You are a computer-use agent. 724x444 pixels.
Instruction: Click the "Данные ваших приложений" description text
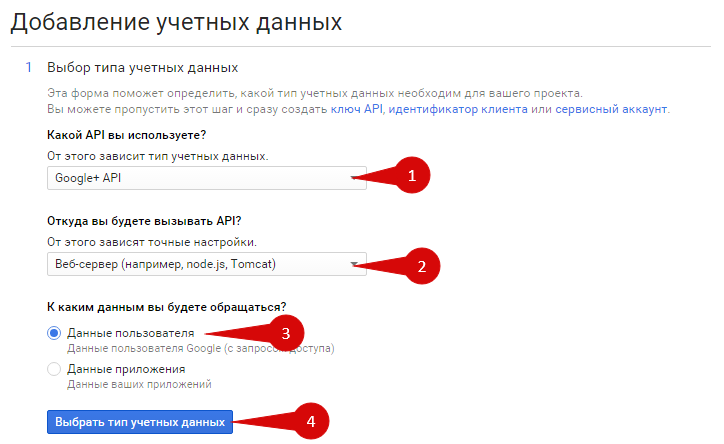(x=139, y=383)
